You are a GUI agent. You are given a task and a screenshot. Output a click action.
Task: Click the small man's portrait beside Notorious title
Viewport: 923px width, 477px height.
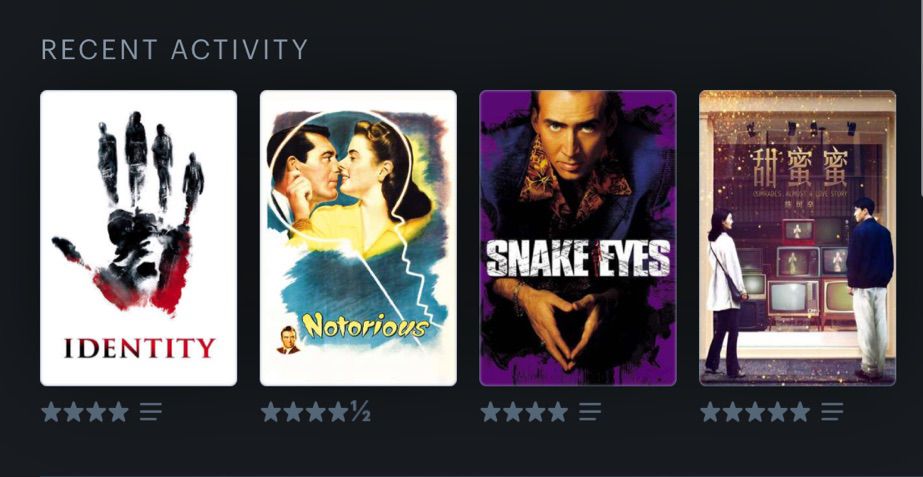coord(288,340)
